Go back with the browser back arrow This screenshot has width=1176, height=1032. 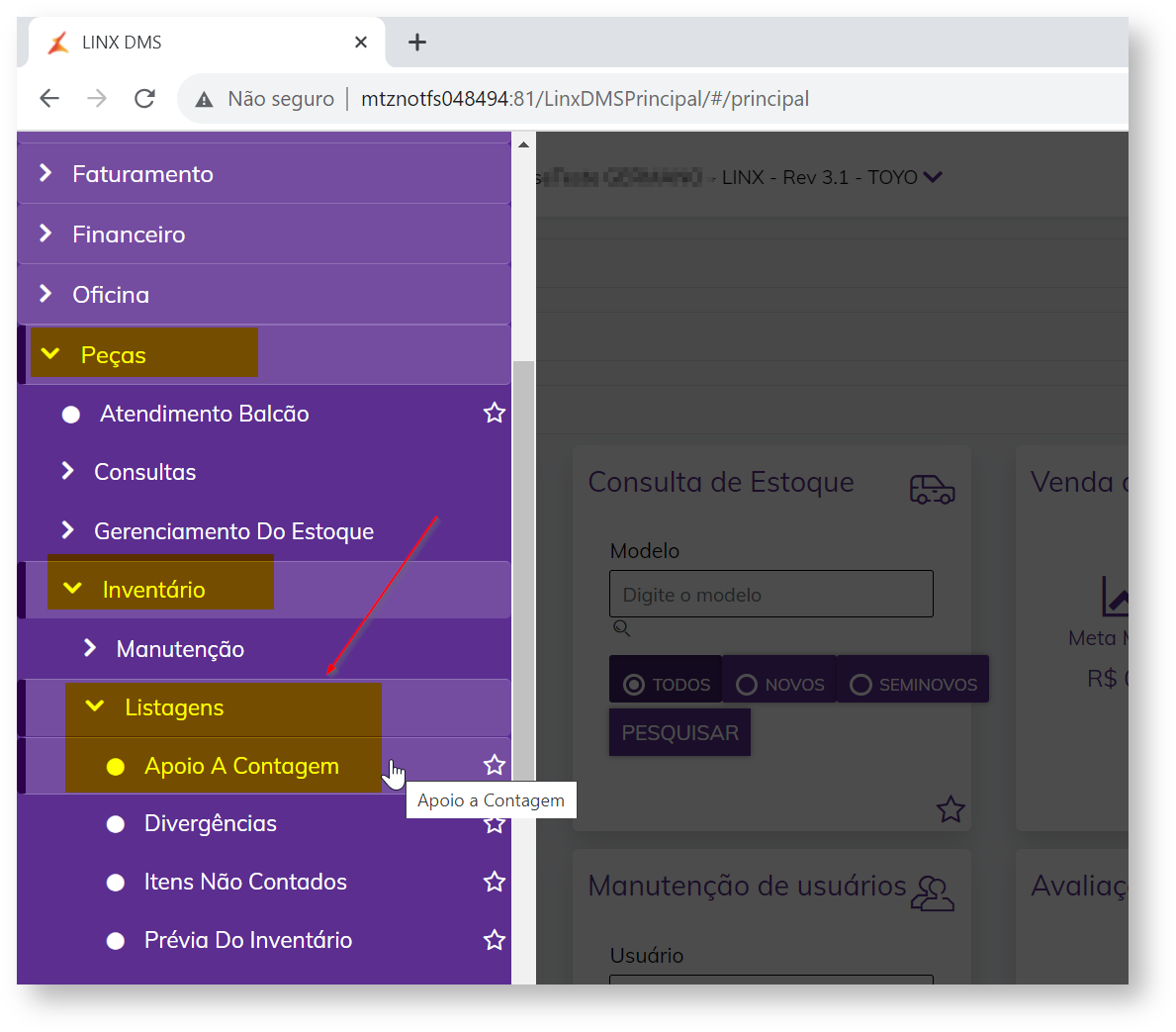[x=49, y=98]
